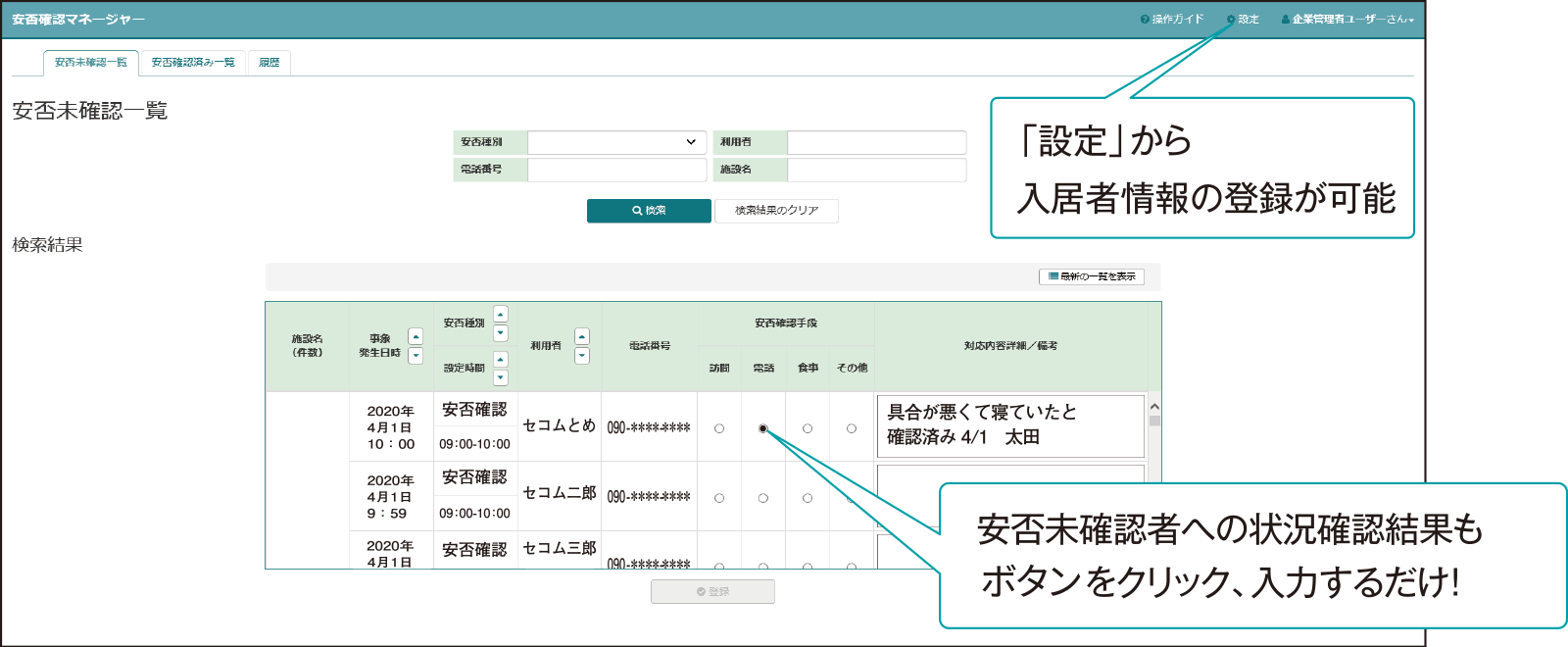Focus the 電話番号 search input field
Screen dimensions: 1568x647
[617, 170]
